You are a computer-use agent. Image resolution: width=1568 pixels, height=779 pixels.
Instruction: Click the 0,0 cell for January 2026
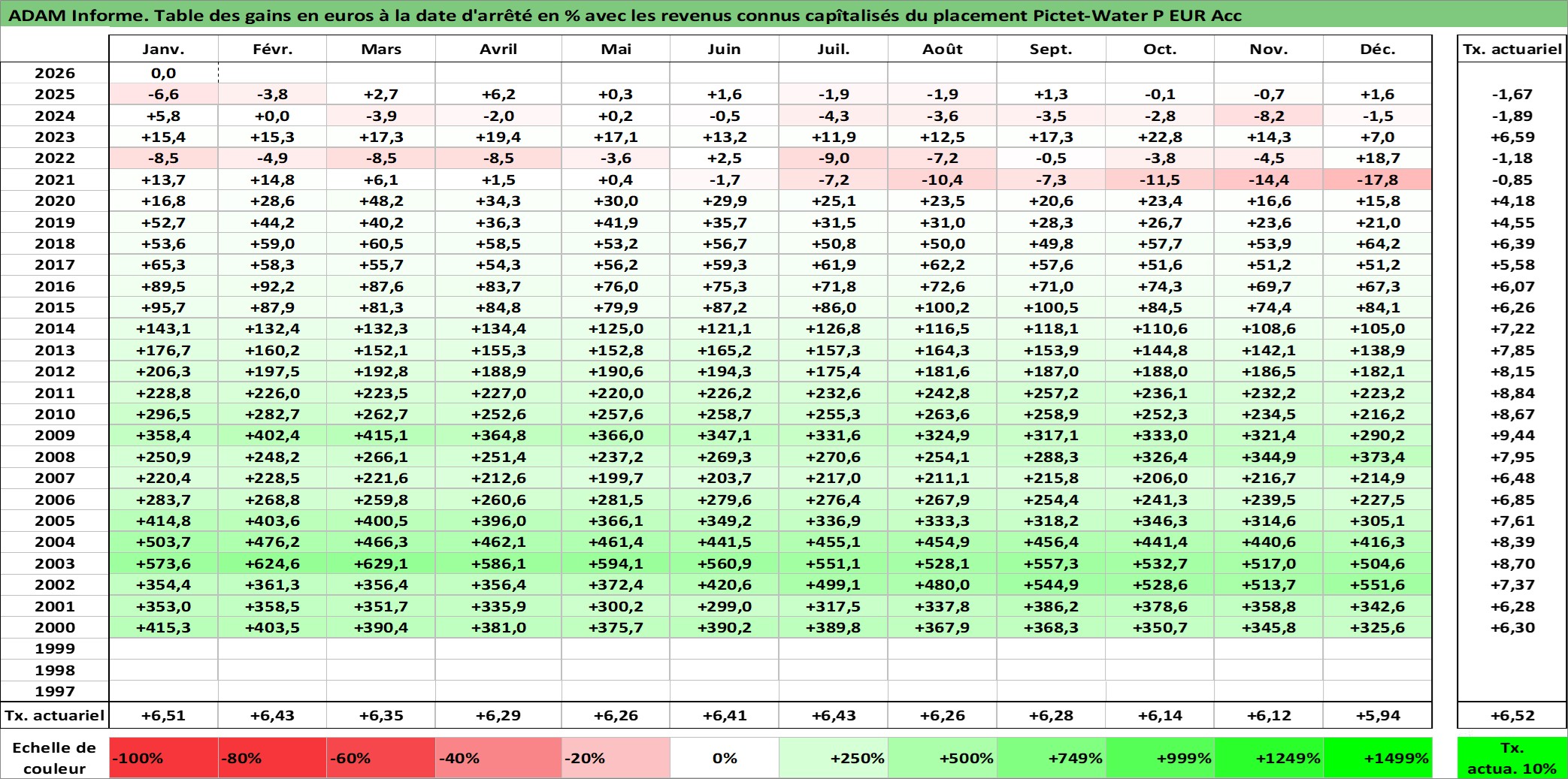pyautogui.click(x=164, y=73)
